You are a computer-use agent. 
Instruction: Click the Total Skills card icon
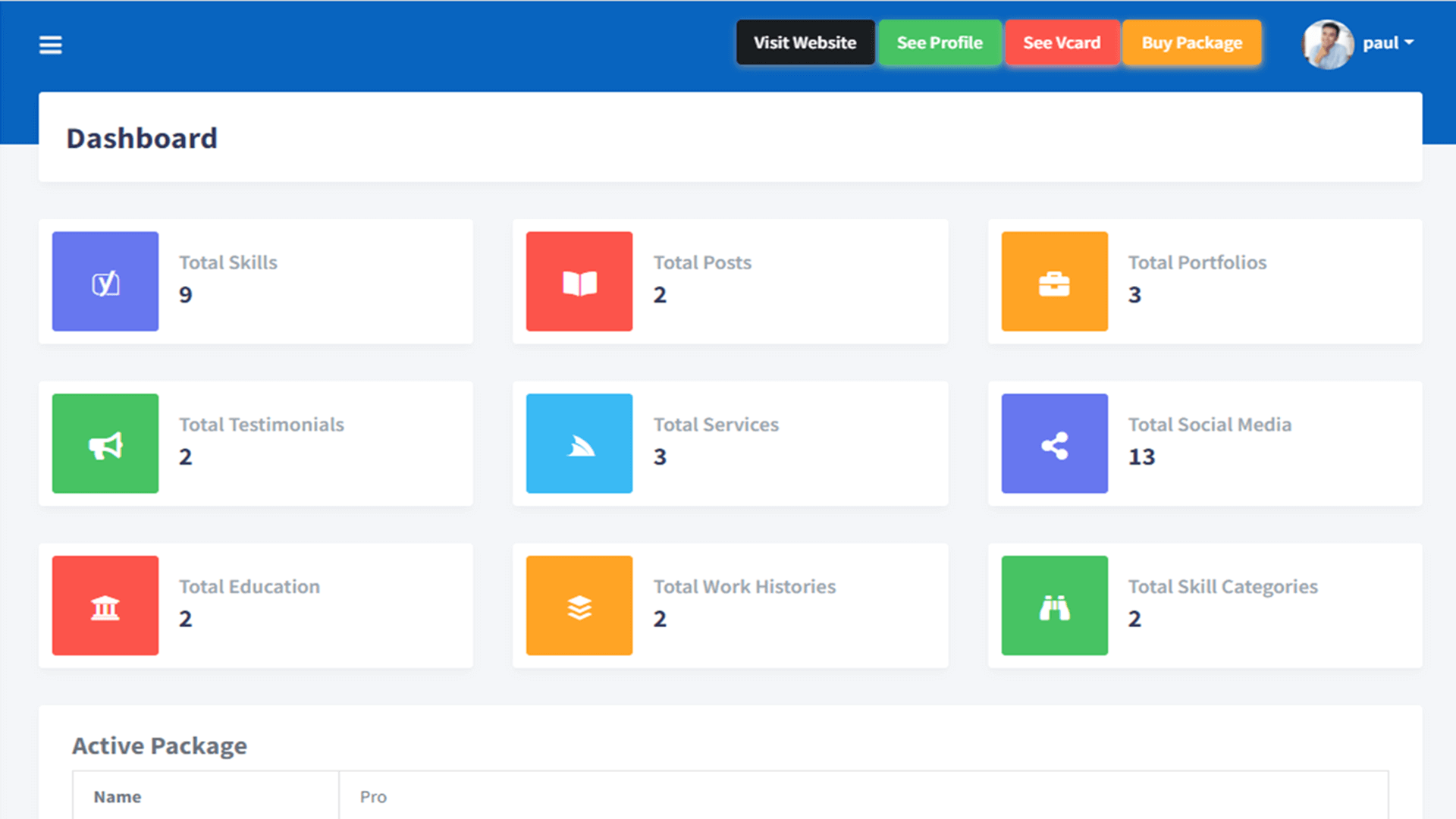click(105, 281)
